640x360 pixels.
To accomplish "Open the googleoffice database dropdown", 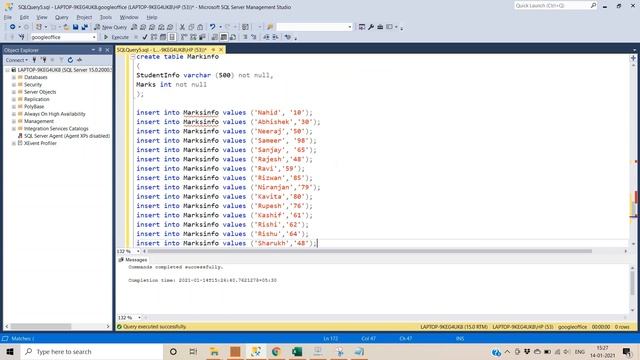I will coord(94,37).
